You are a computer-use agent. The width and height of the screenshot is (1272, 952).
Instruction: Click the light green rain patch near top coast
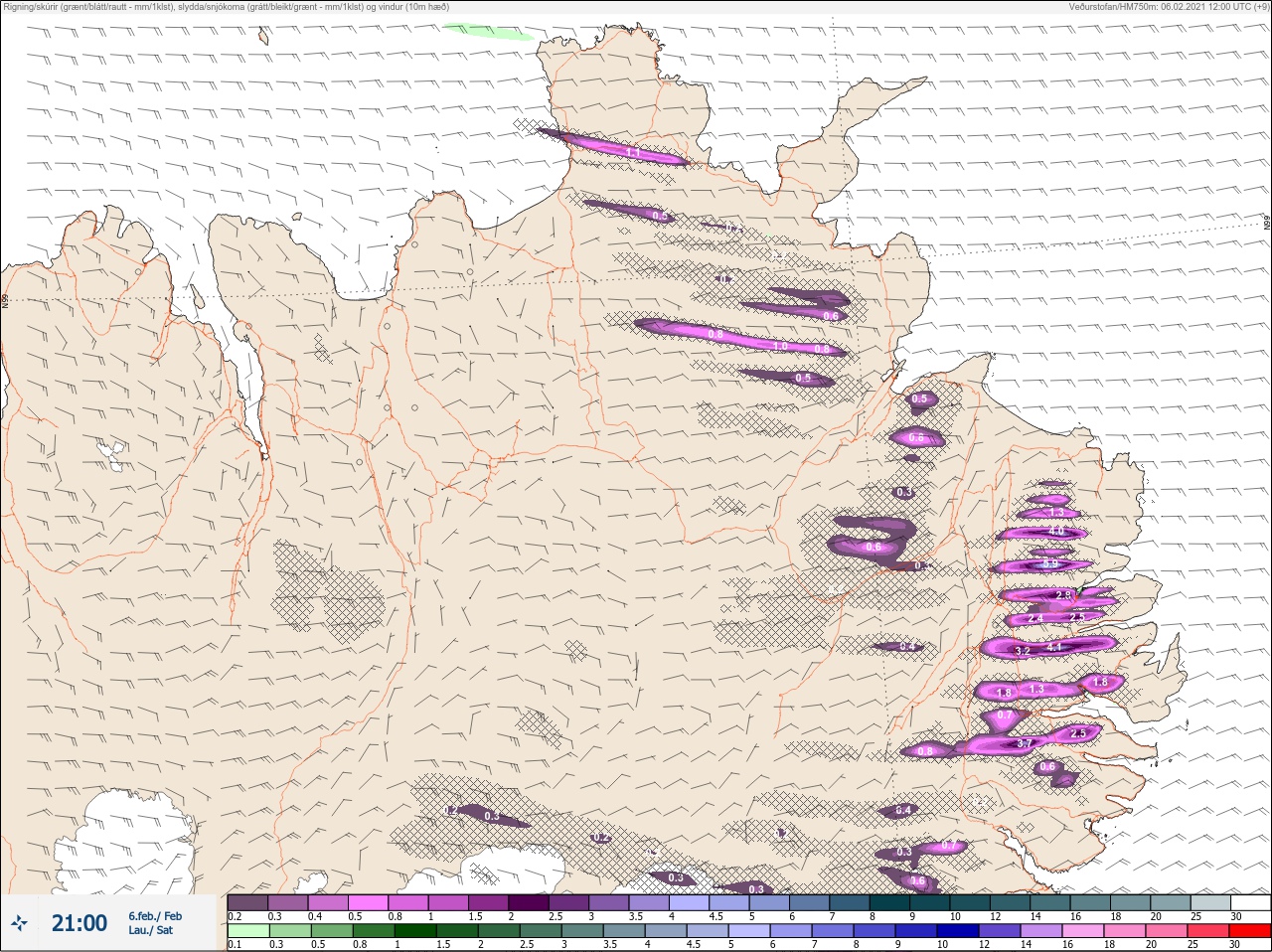(x=487, y=31)
